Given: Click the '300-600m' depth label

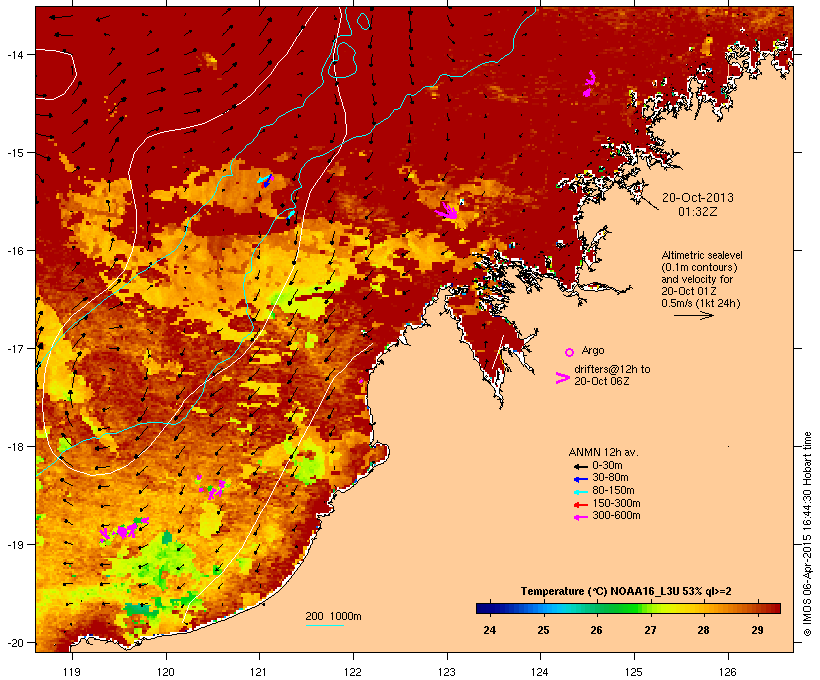Looking at the screenshot, I should tap(616, 516).
